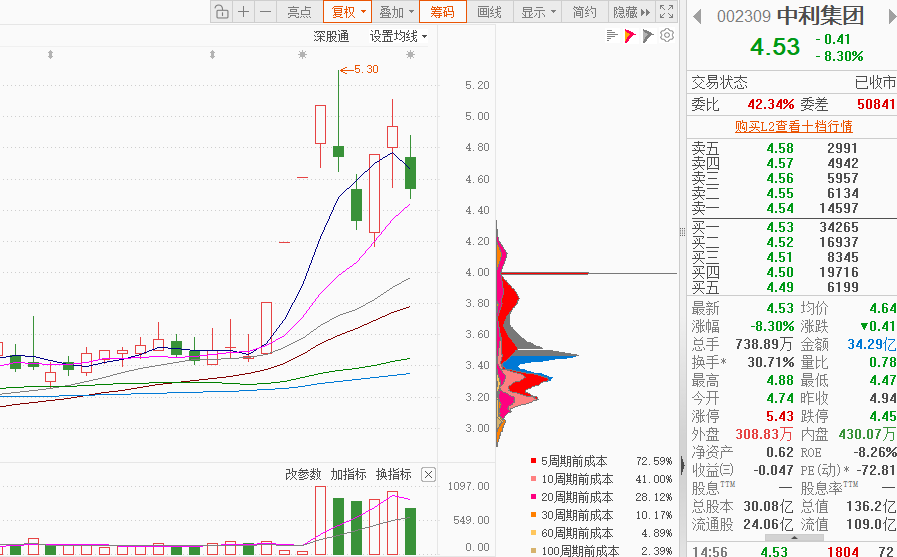Click the last sun info marker above chart
This screenshot has height=557, width=897.
[410, 54]
